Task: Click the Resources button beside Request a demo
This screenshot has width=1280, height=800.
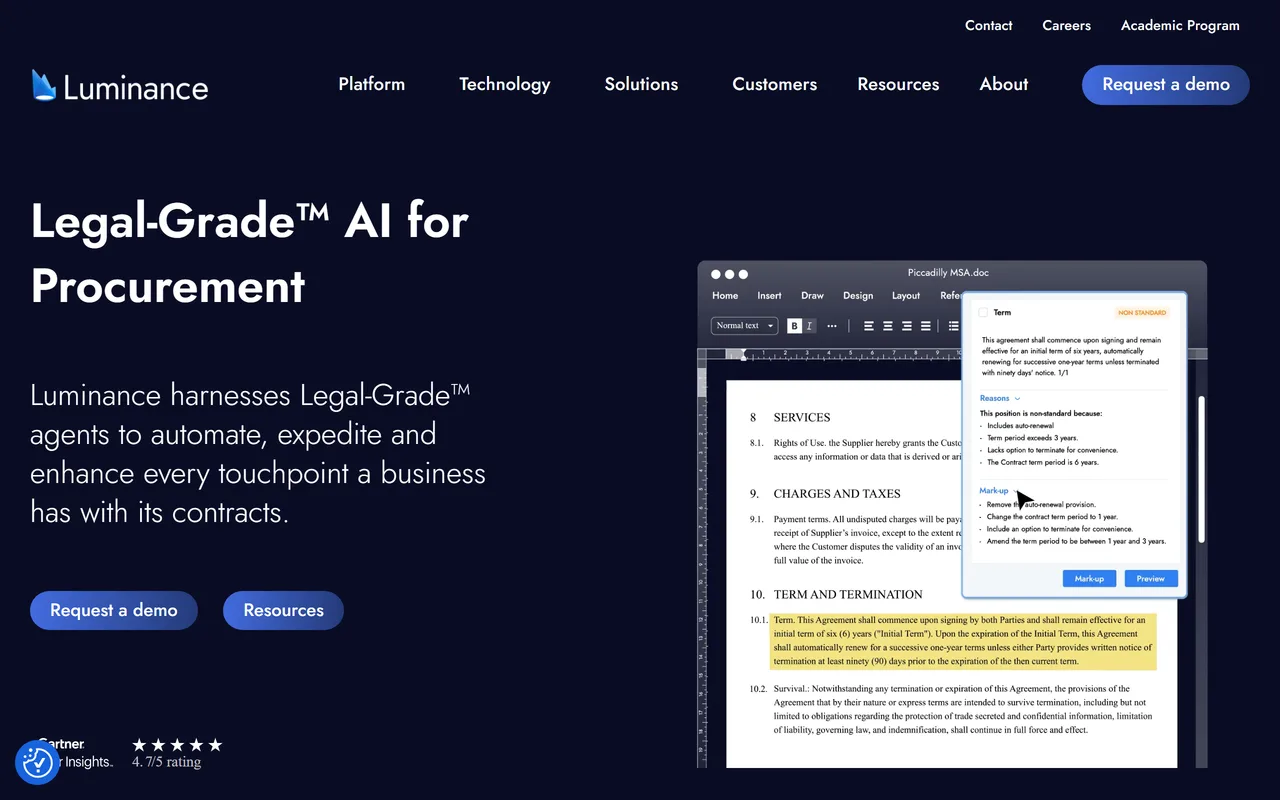Action: 283,610
